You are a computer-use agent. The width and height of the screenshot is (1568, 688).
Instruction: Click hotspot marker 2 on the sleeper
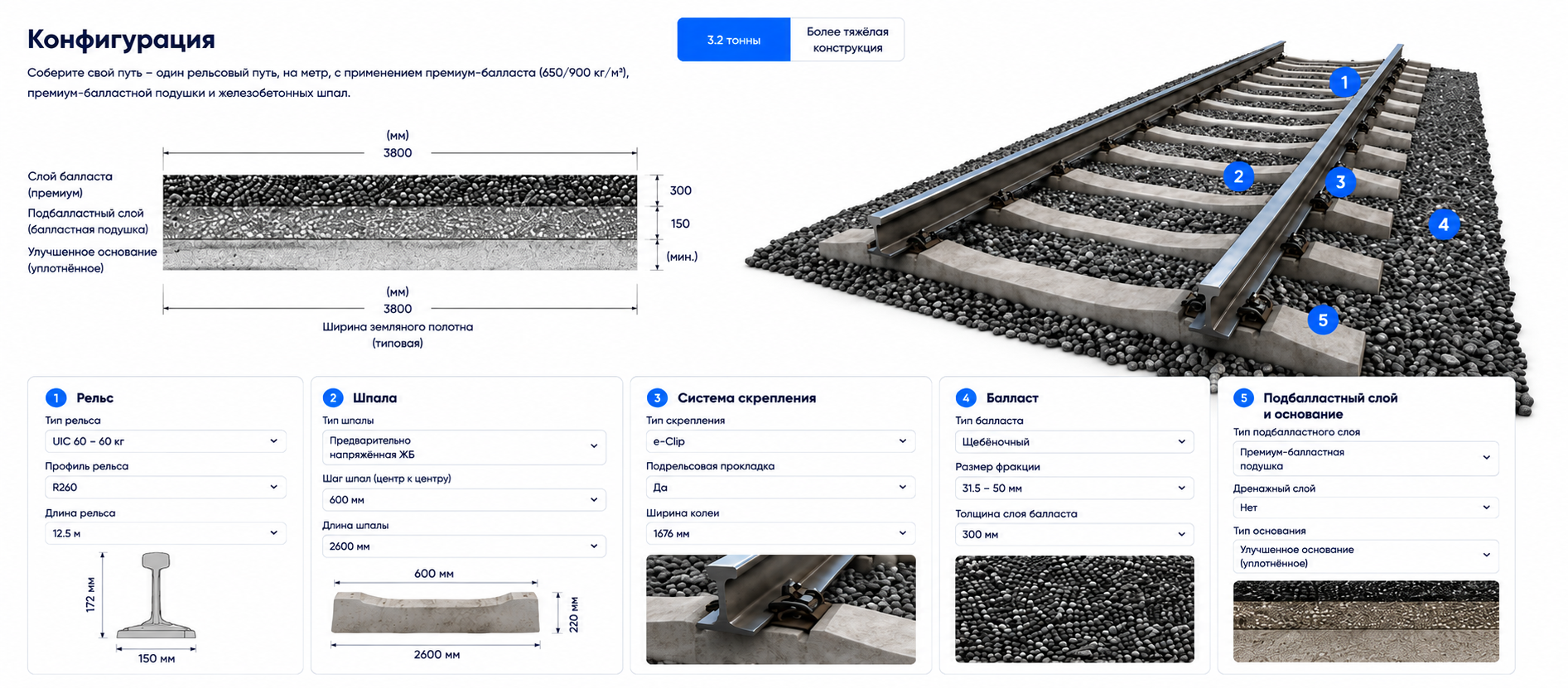[1238, 176]
